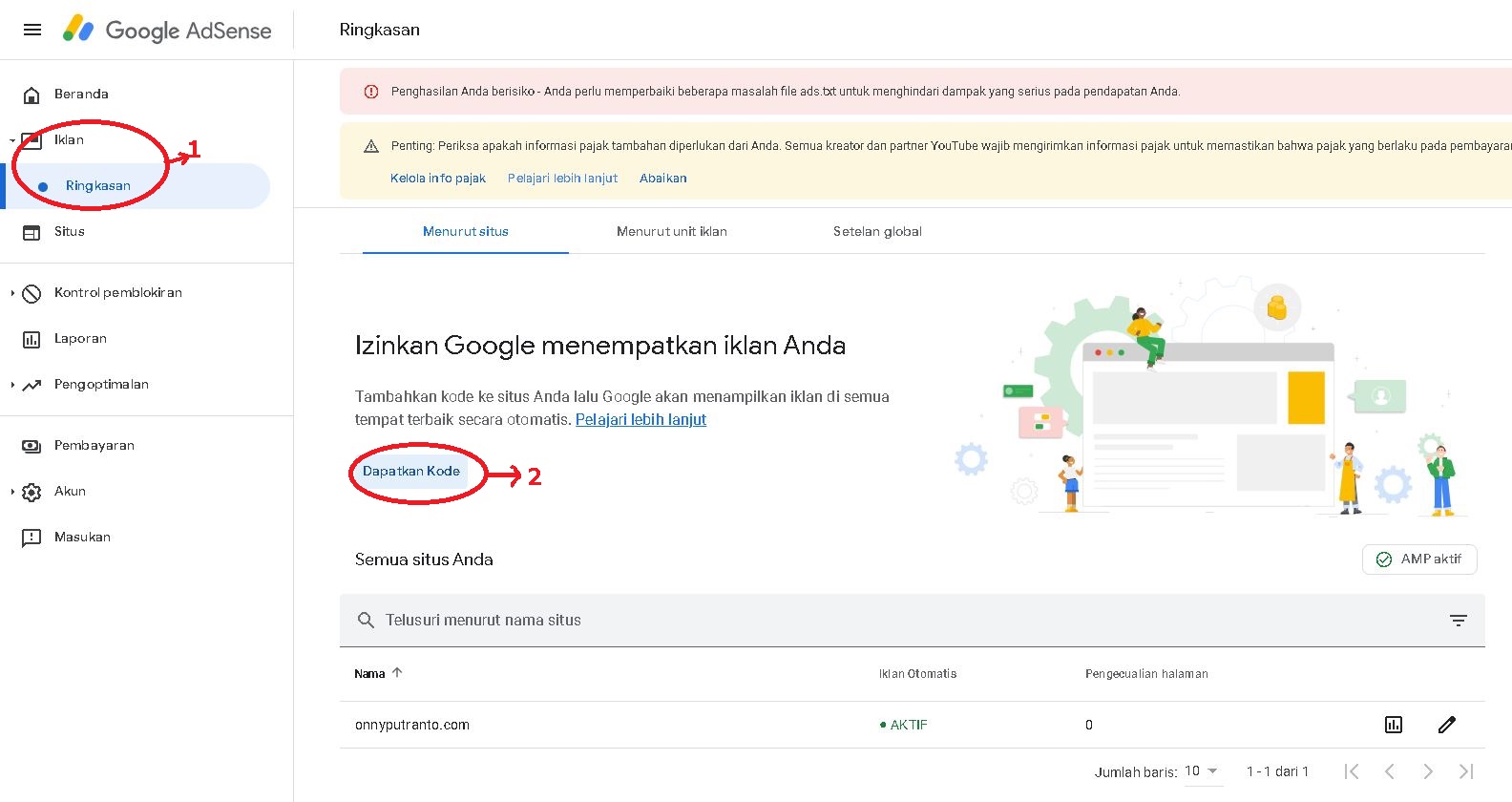This screenshot has width=1512, height=802.
Task: Open Beranda in sidebar
Action: (81, 95)
